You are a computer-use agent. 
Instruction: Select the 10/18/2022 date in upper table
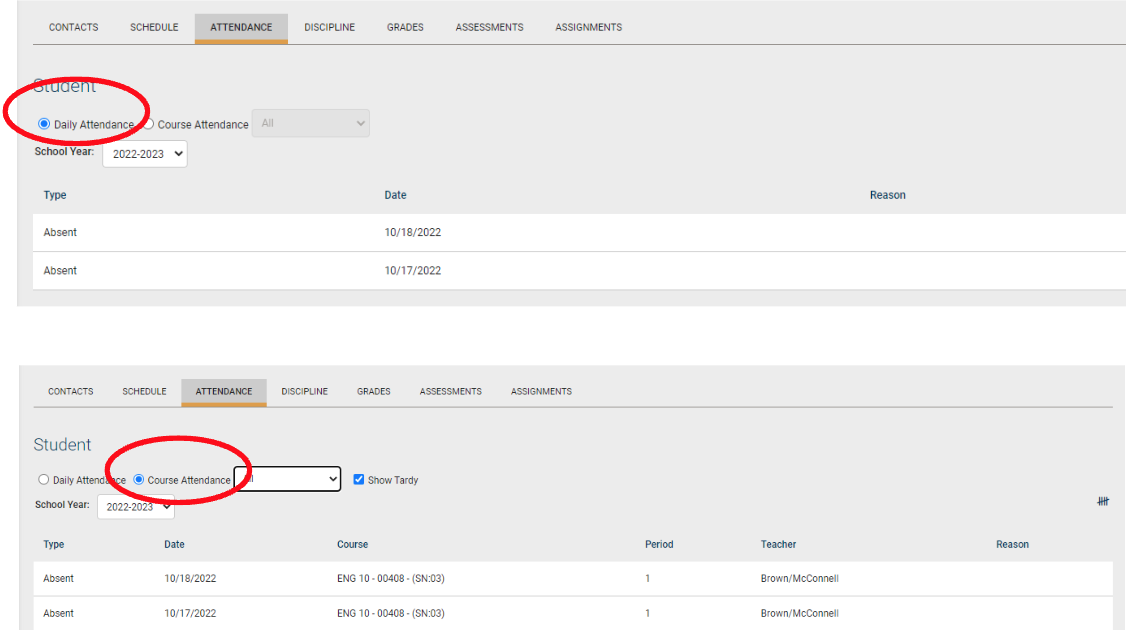pyautogui.click(x=412, y=233)
